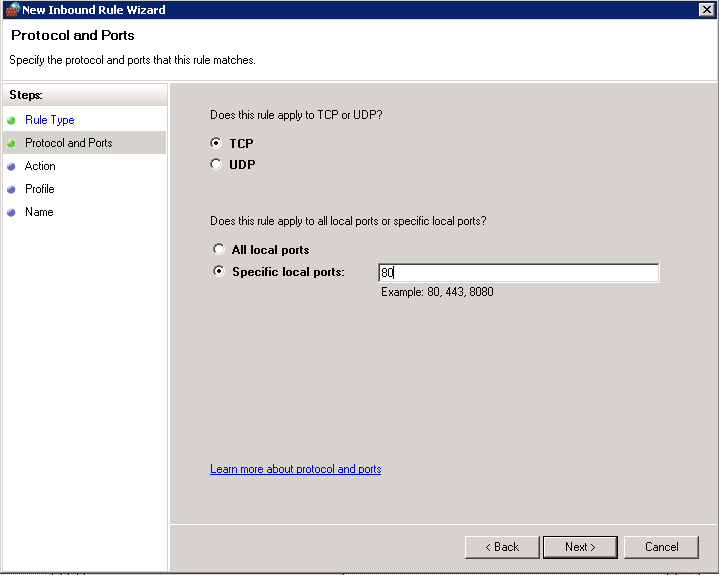Click the blue bullet beside Action

point(11,166)
